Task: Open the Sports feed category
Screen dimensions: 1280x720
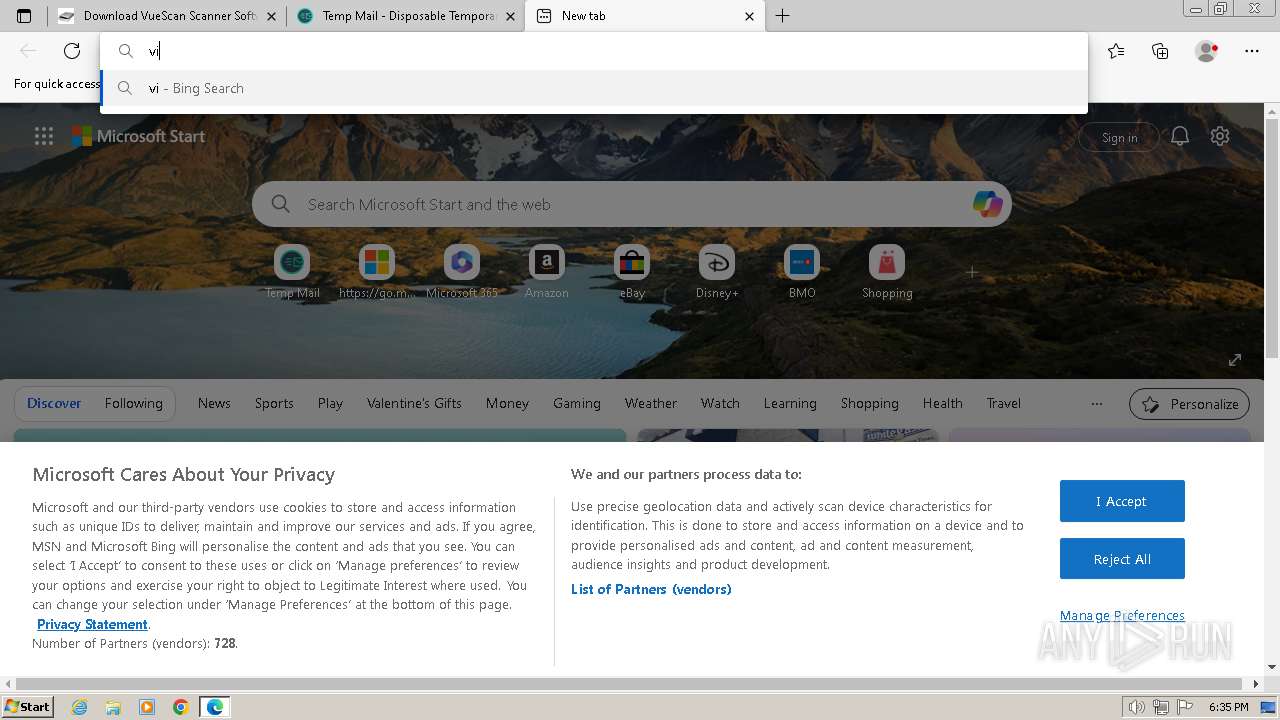Action: pos(274,404)
